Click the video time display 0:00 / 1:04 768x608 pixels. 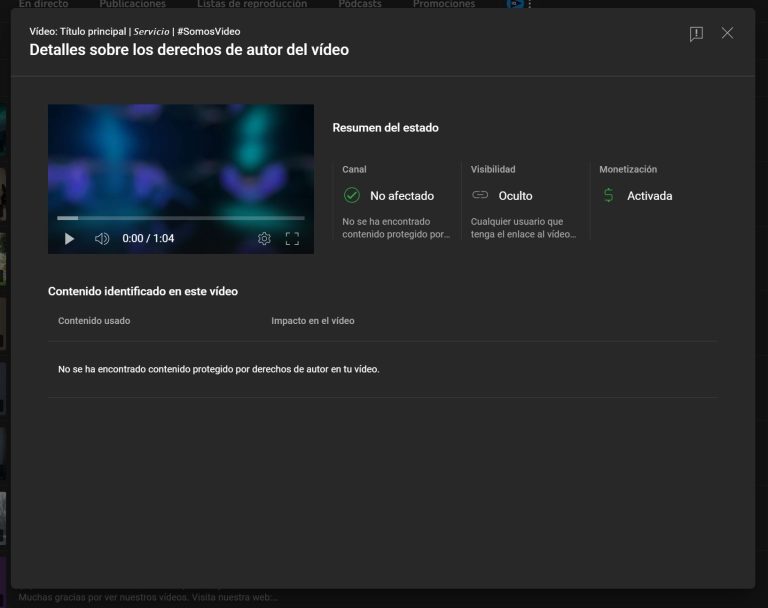coord(148,239)
